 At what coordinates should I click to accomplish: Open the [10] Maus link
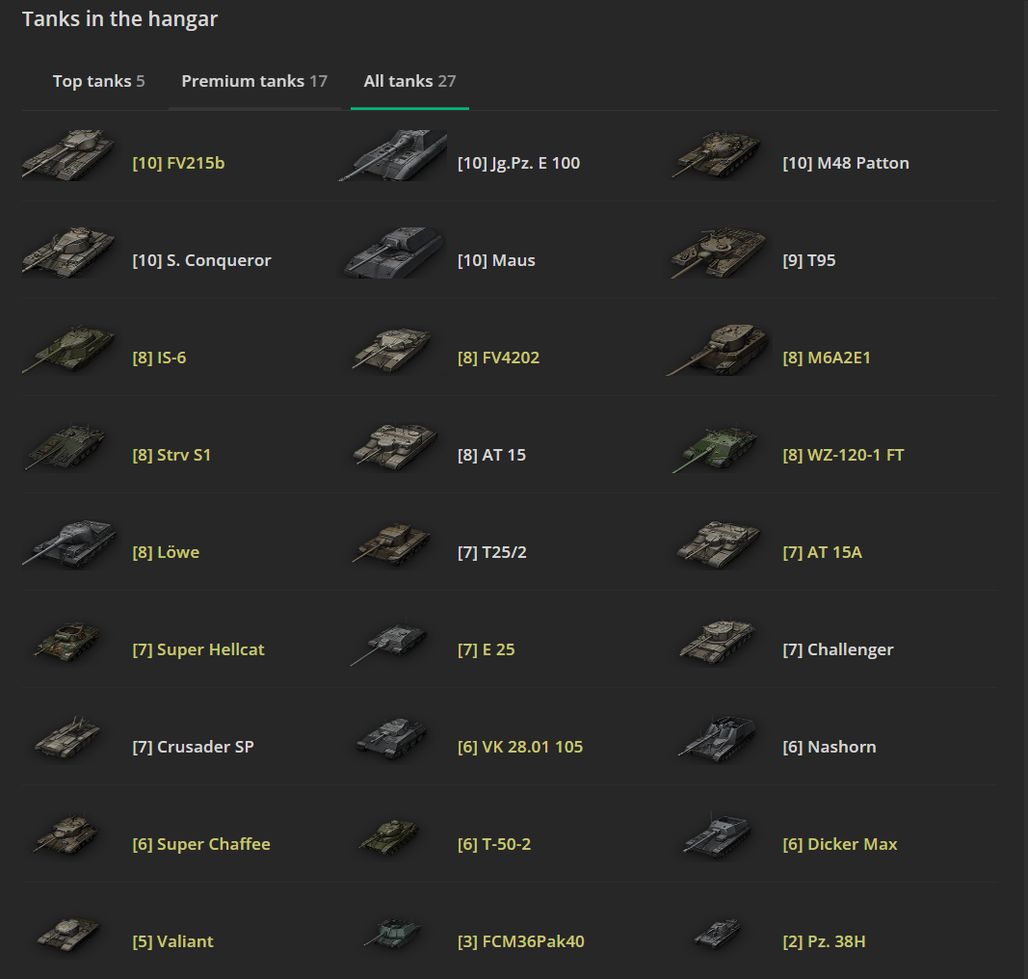tap(496, 260)
